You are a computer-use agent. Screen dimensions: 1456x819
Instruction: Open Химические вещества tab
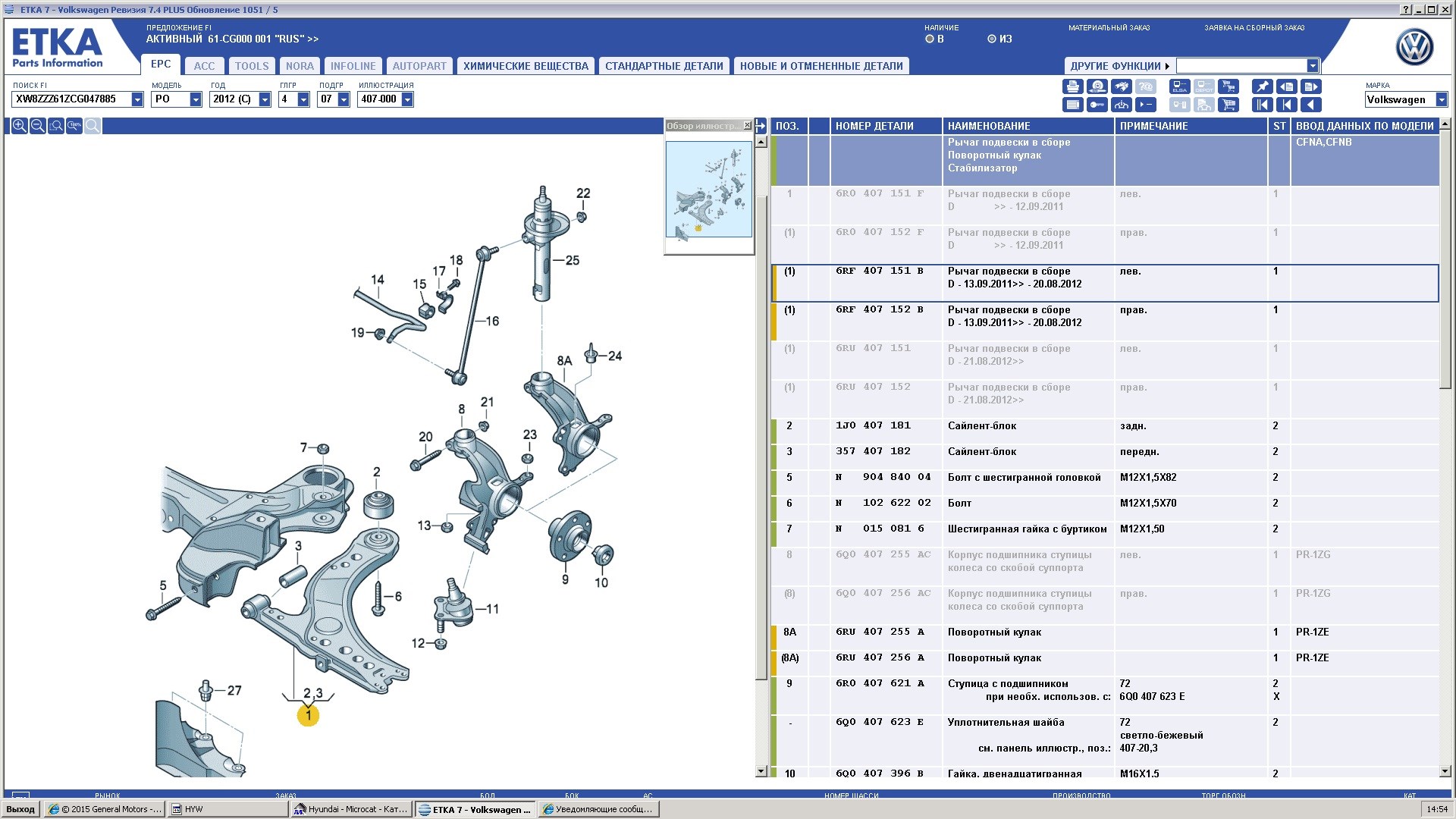pyautogui.click(x=526, y=66)
